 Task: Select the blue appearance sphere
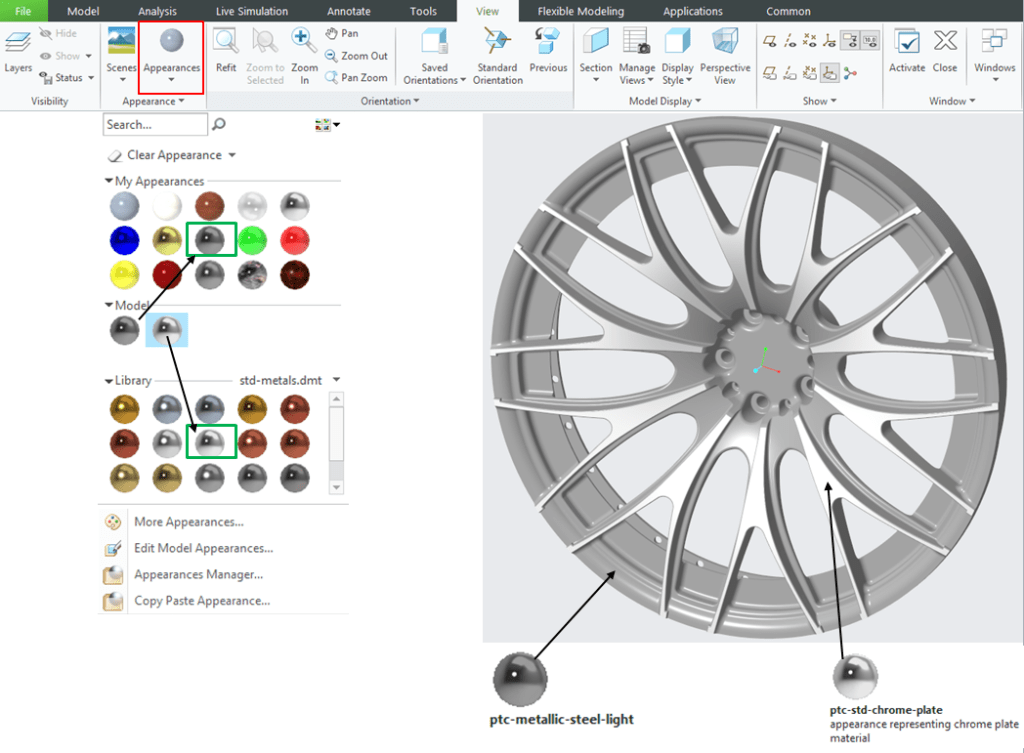coord(124,240)
